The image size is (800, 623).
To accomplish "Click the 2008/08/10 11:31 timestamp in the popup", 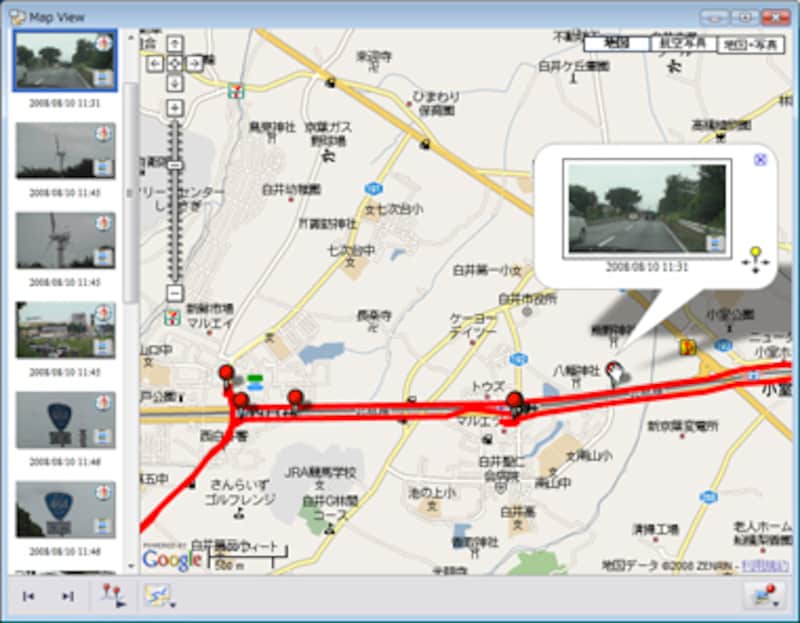I will tap(647, 267).
